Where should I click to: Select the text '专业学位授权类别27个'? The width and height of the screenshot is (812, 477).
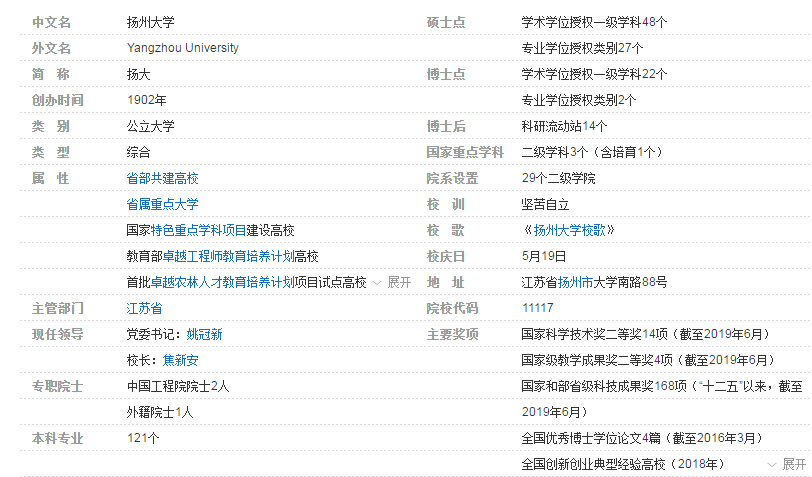582,48
